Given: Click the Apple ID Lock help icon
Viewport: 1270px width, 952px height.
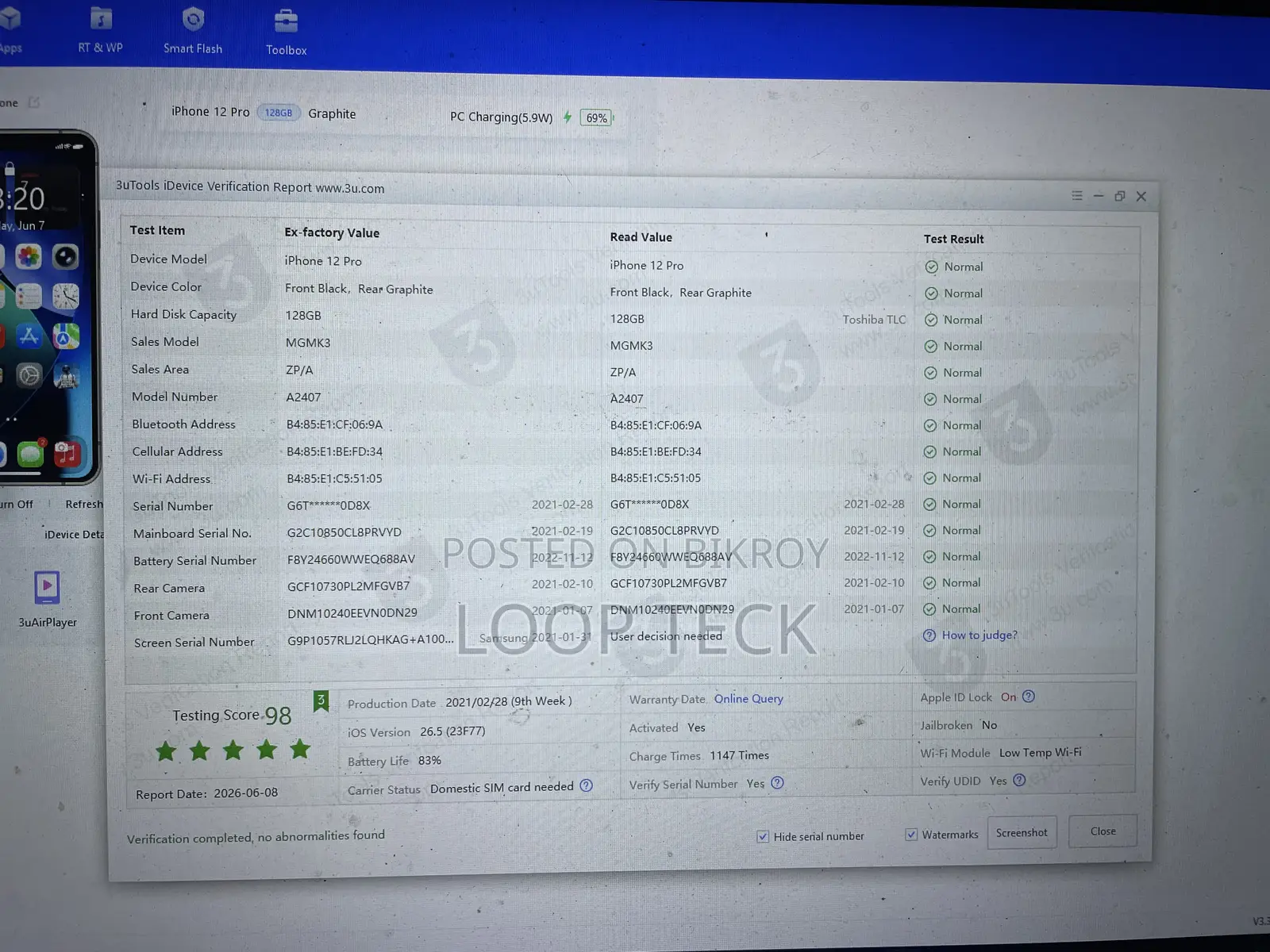Looking at the screenshot, I should click(x=1029, y=697).
